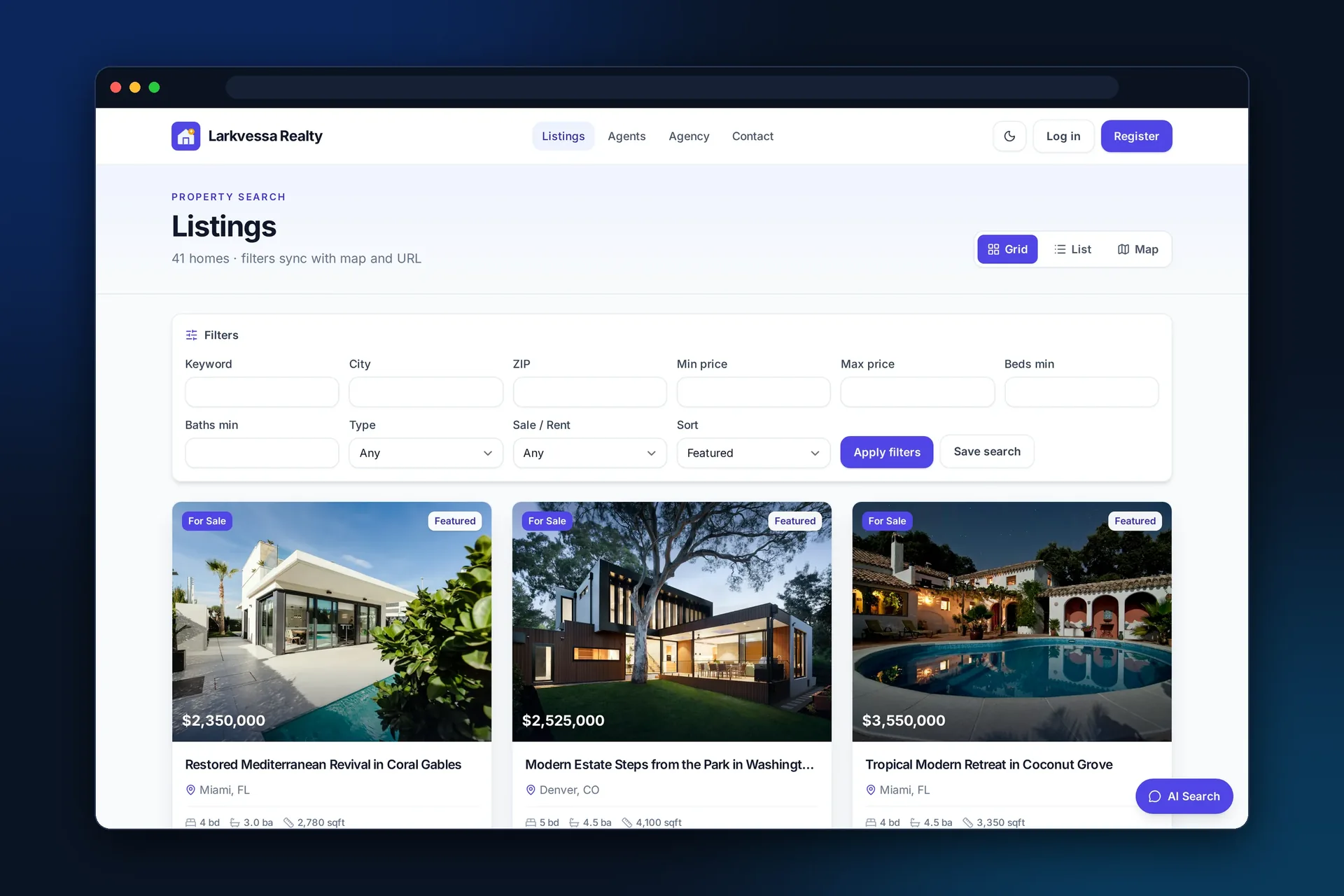Open the Listings nav tab
The image size is (1344, 896).
pyautogui.click(x=563, y=136)
